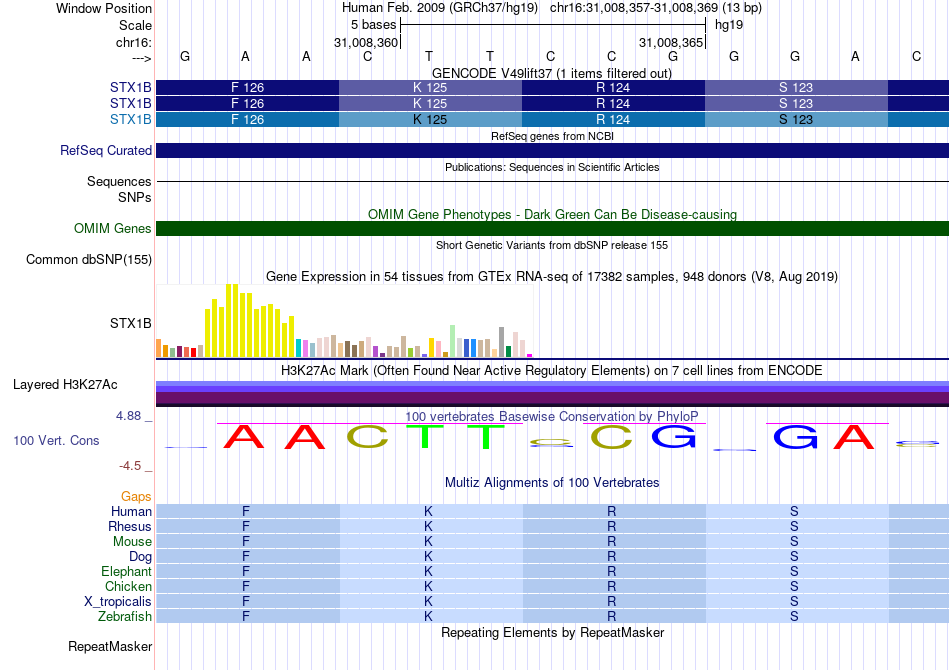
Task: Select the 31,008,360 coordinate marker
Action: tap(366, 42)
